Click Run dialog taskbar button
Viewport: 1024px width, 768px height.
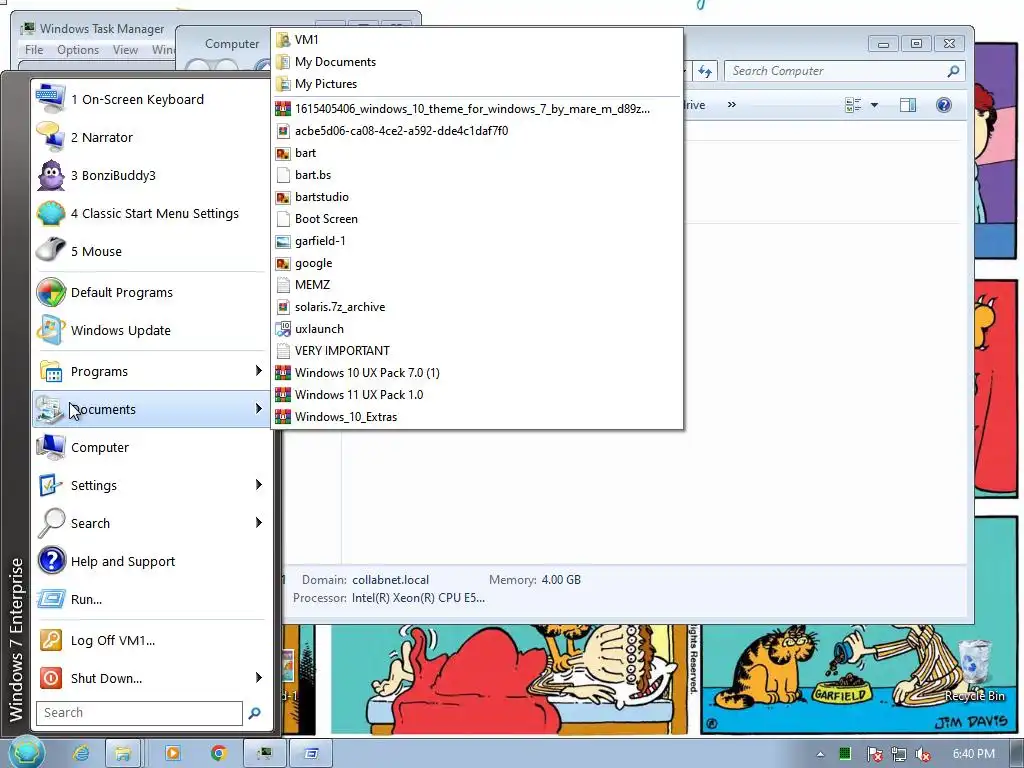click(x=311, y=753)
